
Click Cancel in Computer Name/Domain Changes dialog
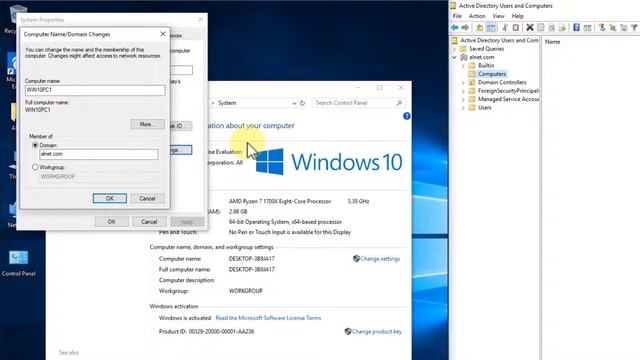[x=147, y=198]
